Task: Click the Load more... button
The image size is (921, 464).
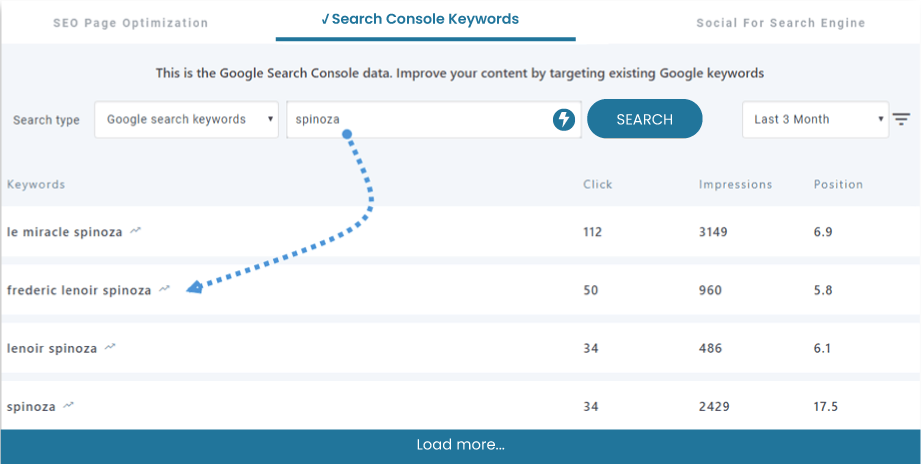Action: [x=460, y=445]
